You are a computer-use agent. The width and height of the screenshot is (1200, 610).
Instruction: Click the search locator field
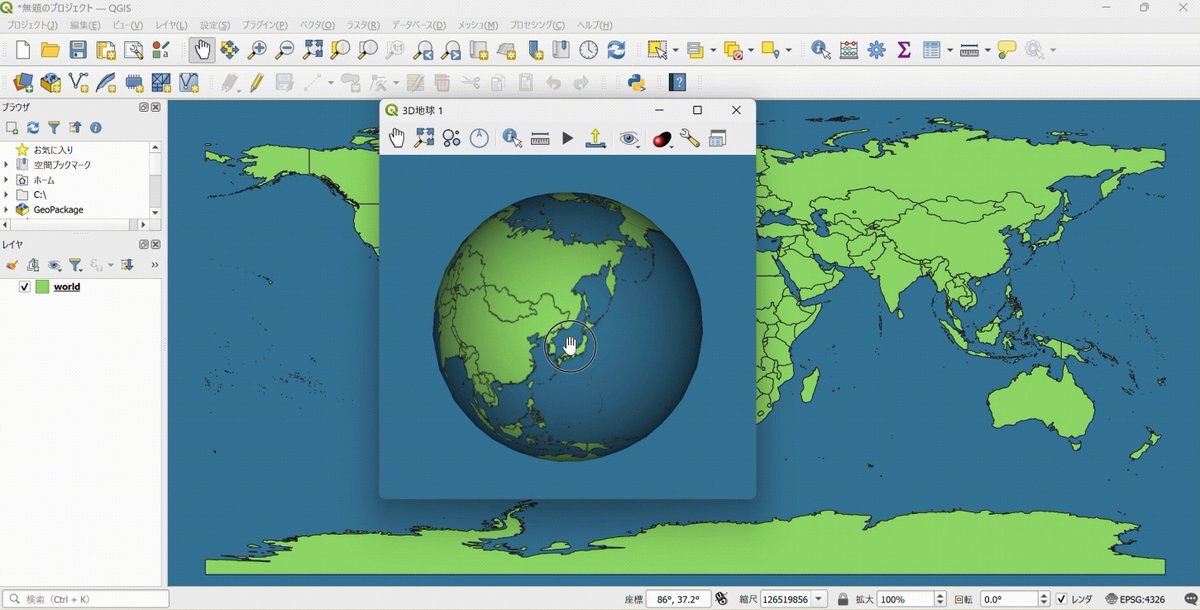86,599
